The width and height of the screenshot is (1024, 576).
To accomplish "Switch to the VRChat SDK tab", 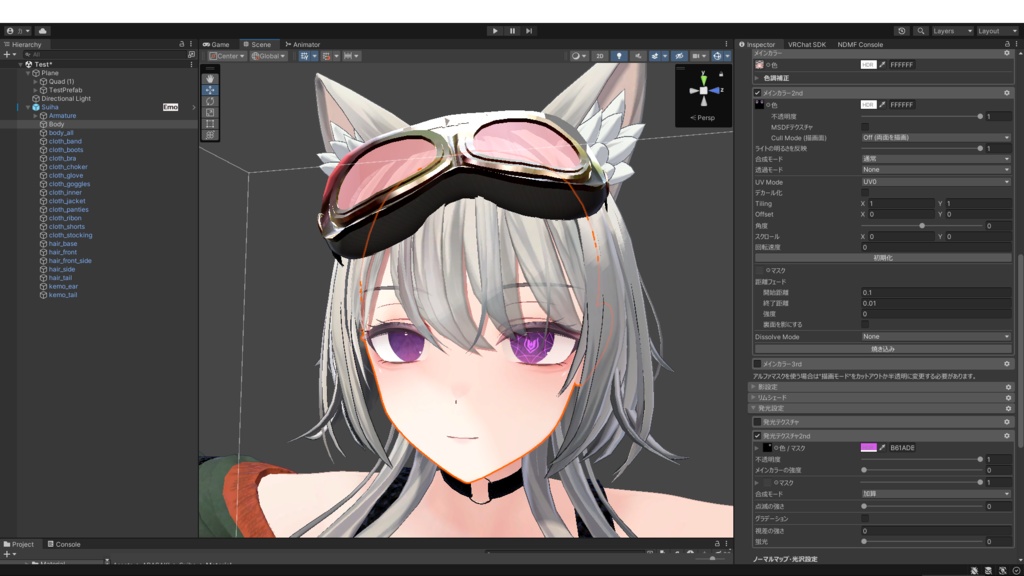I will pyautogui.click(x=807, y=44).
